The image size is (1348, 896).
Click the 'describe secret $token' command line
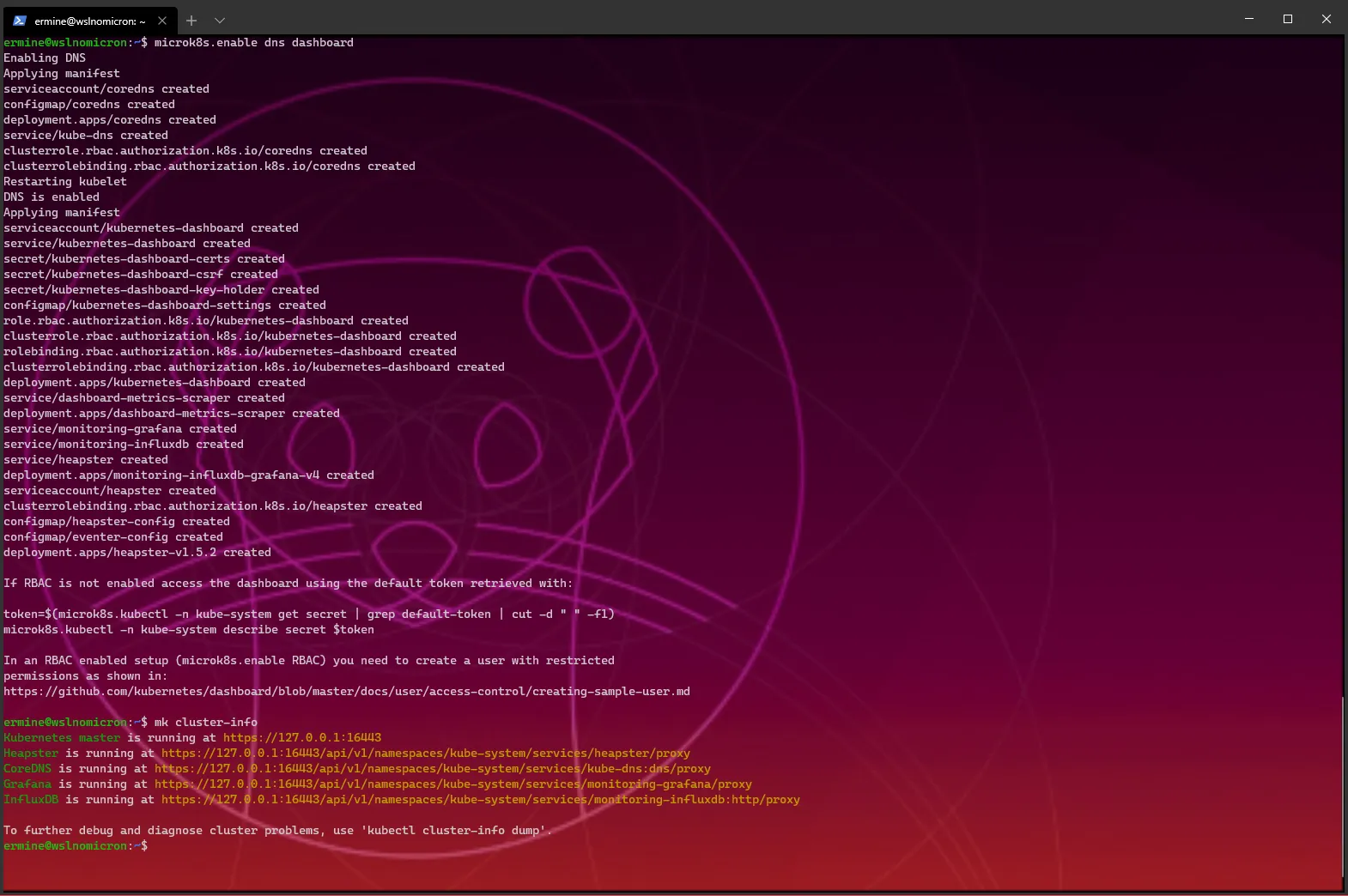click(188, 630)
